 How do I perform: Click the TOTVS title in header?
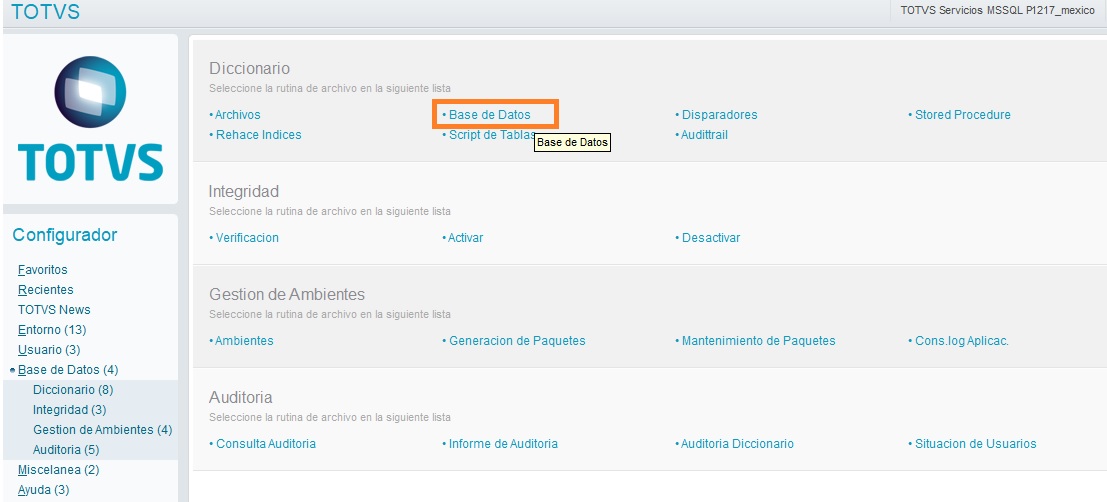46,12
